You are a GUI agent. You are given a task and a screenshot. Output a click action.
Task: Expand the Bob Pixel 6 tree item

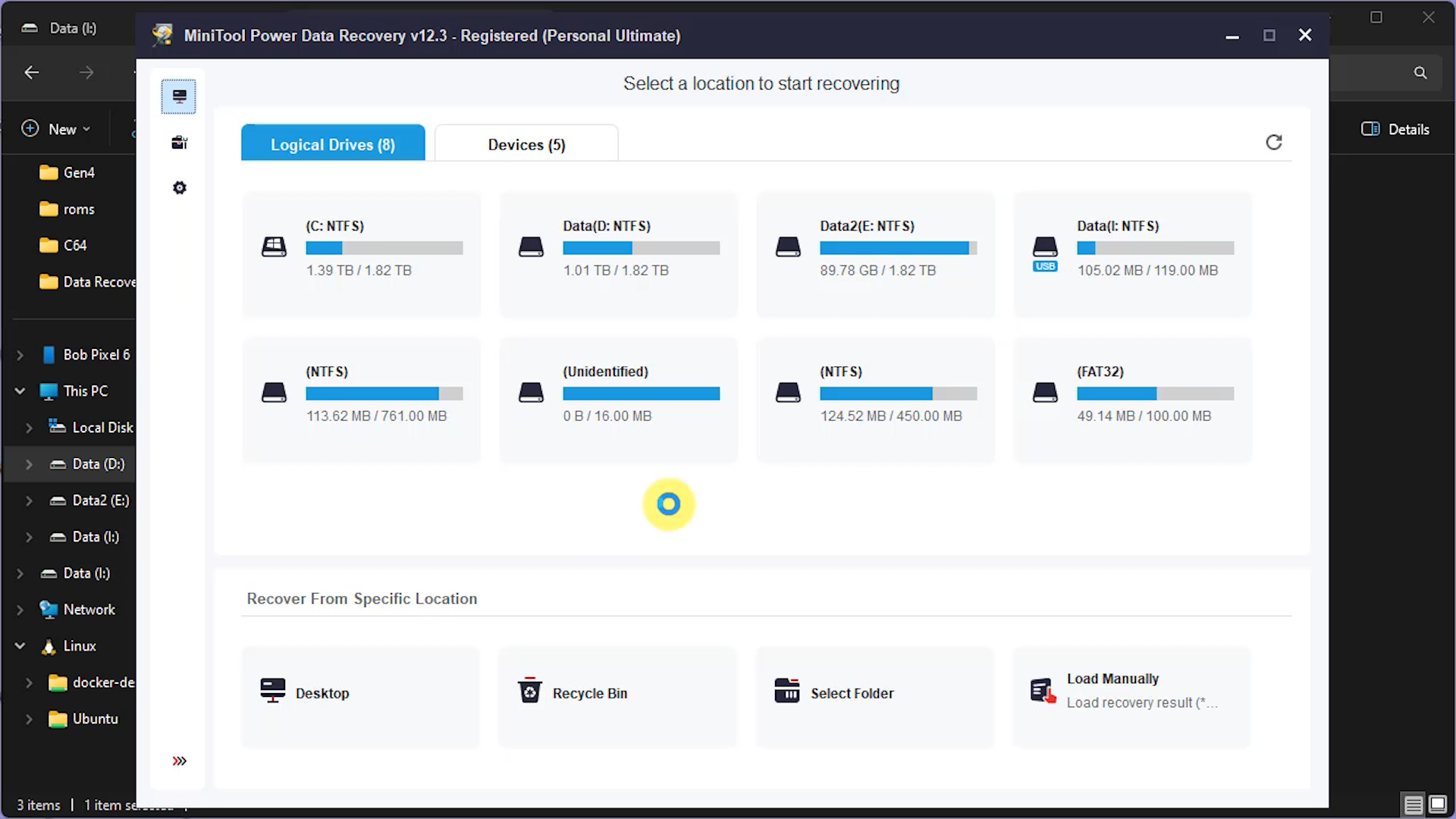coord(19,354)
